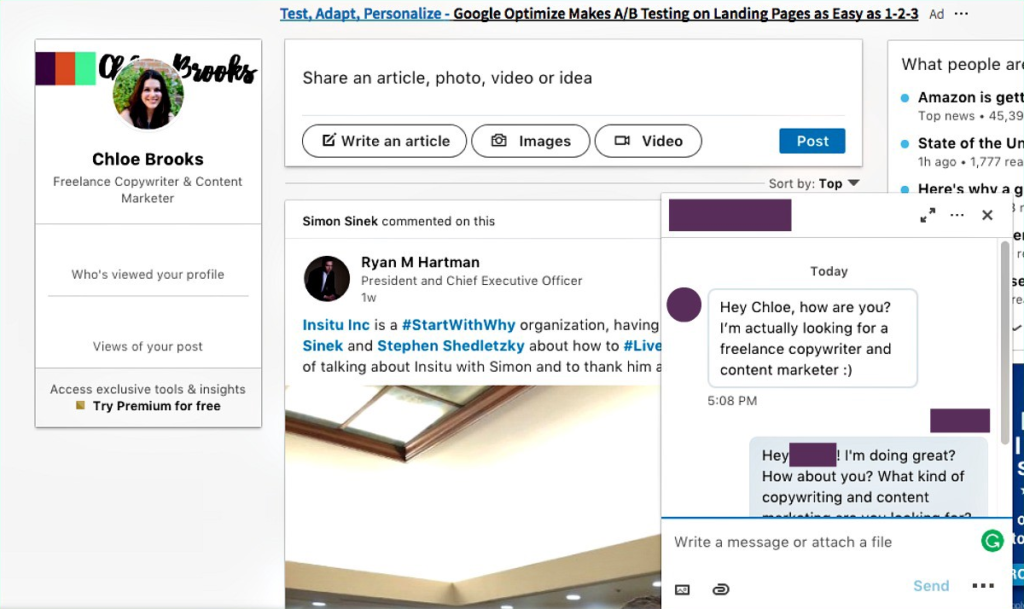Viewport: 1024px width, 609px height.
Task: Add Images to a new post
Action: pyautogui.click(x=530, y=141)
